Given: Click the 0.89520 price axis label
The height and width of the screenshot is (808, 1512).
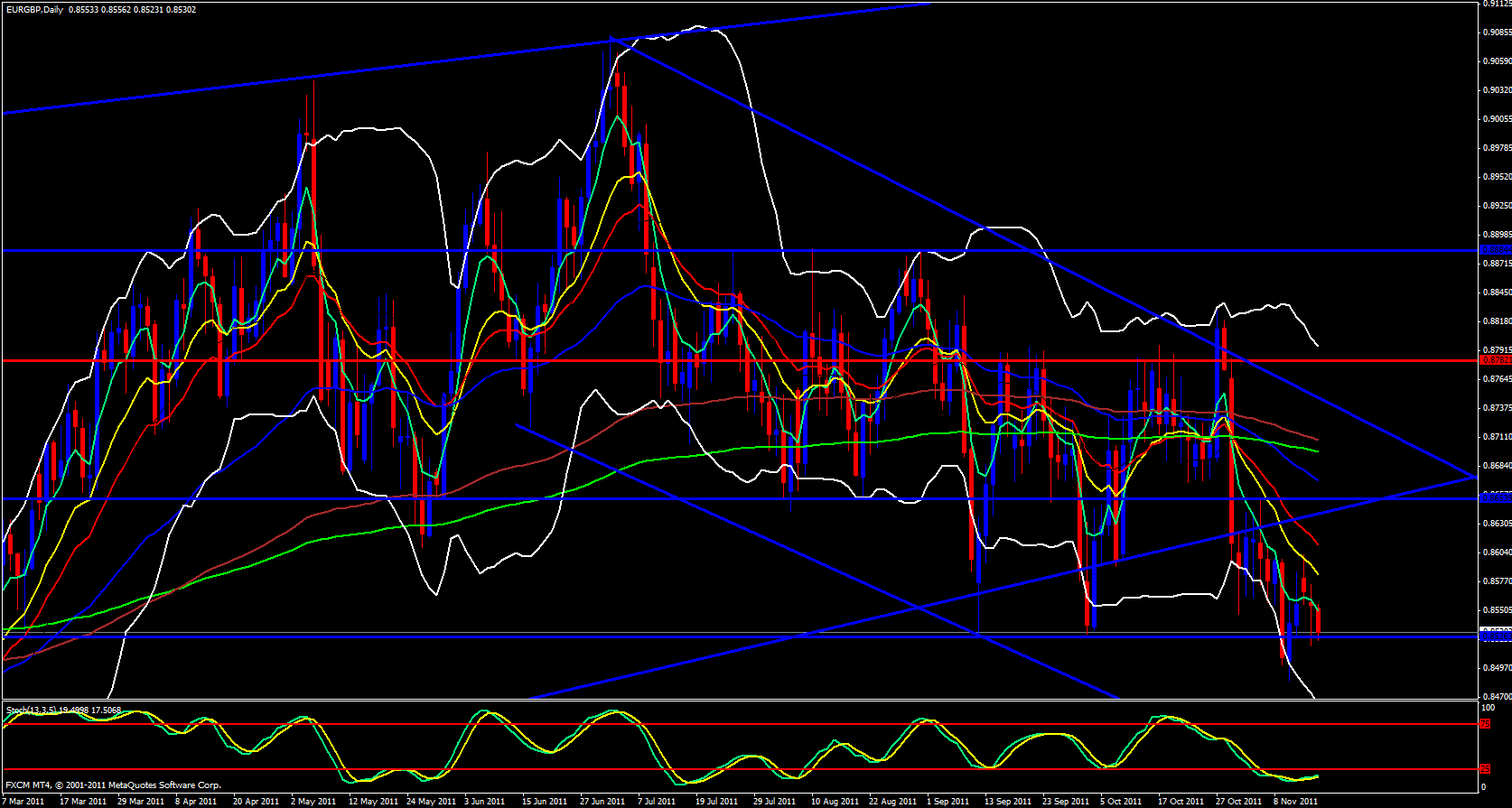Looking at the screenshot, I should tap(1497, 177).
